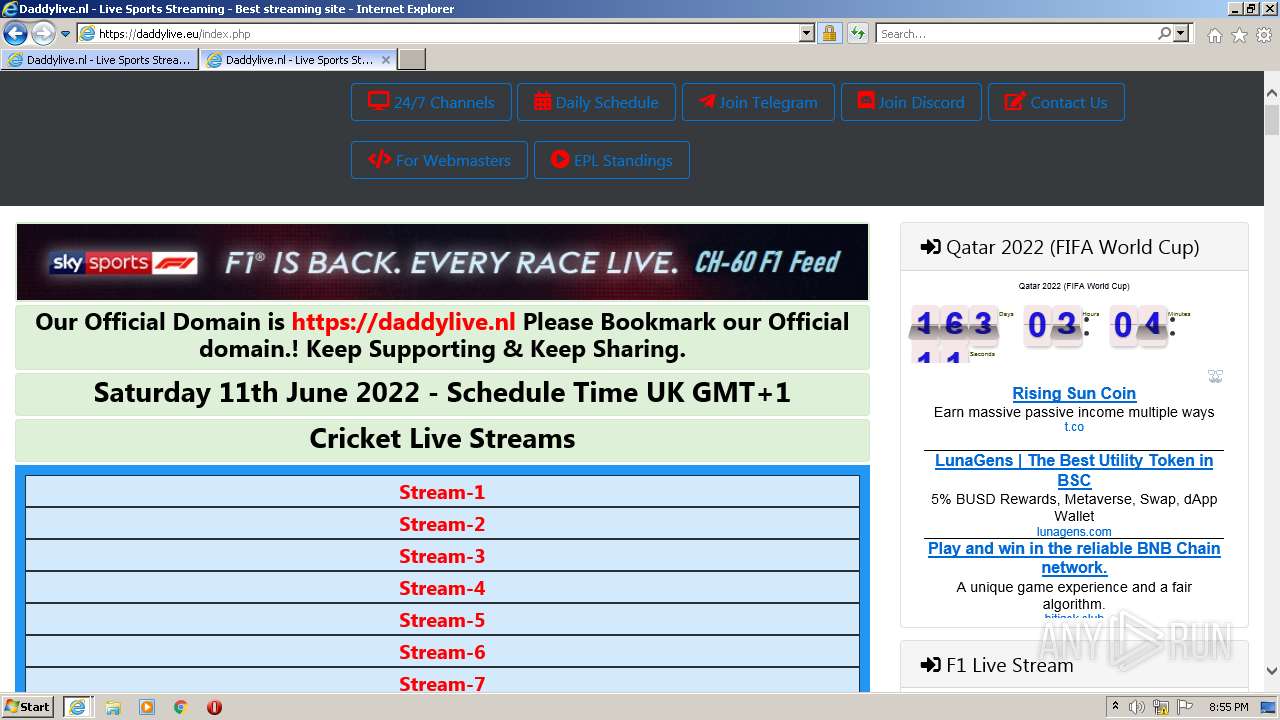Click scrollbar down arrow
This screenshot has height=720, width=1280.
(1272, 671)
